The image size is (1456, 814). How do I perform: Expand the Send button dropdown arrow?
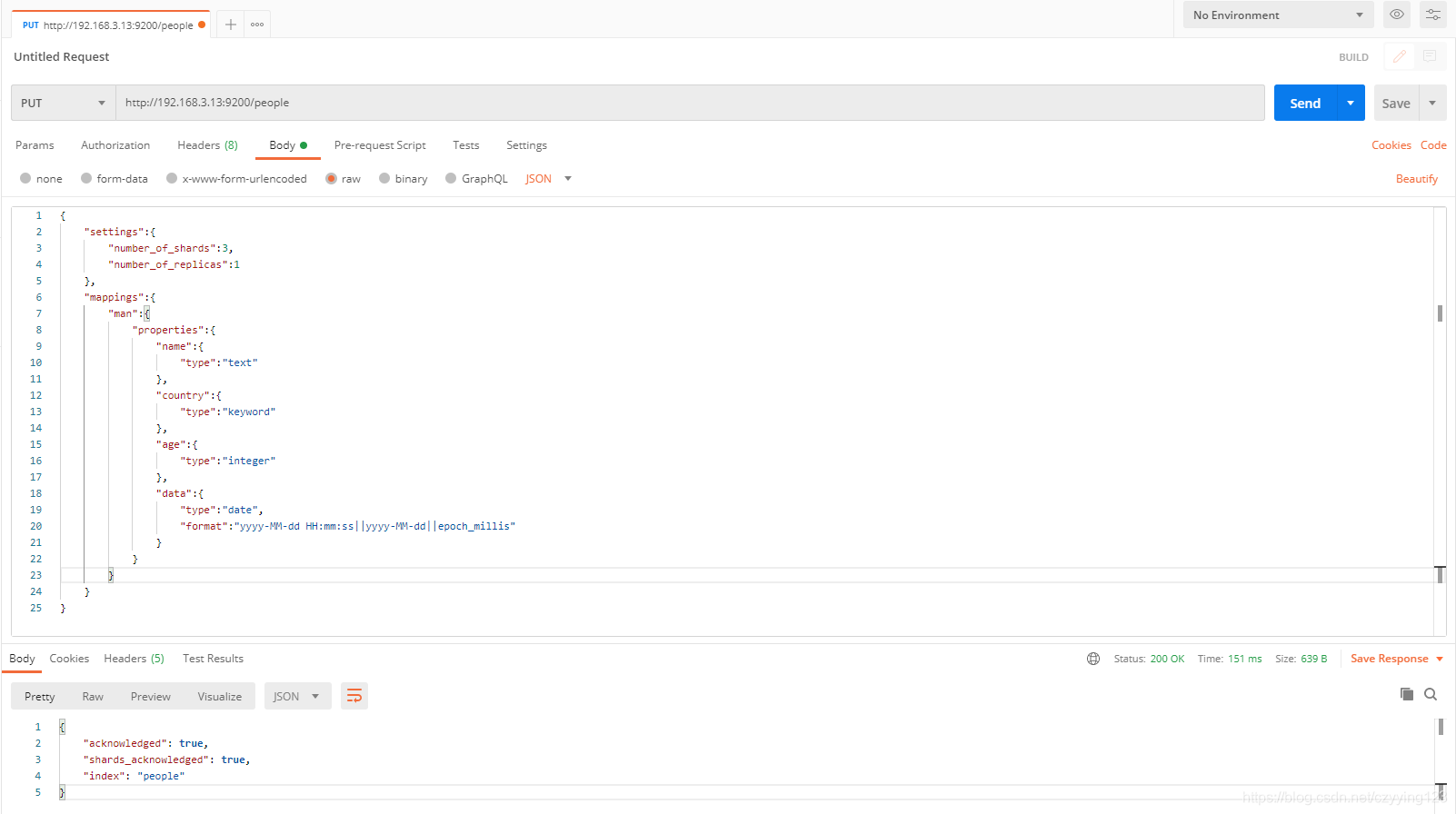[1351, 103]
